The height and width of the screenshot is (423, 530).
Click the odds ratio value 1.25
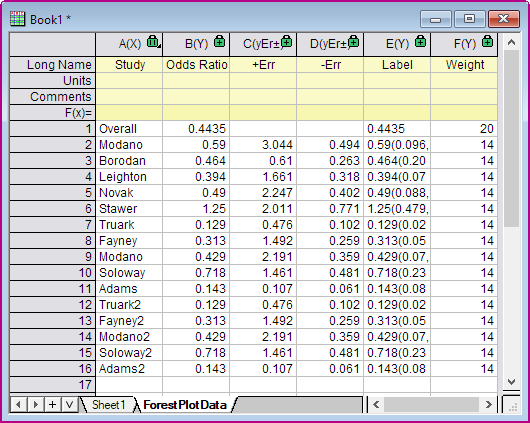tap(196, 209)
